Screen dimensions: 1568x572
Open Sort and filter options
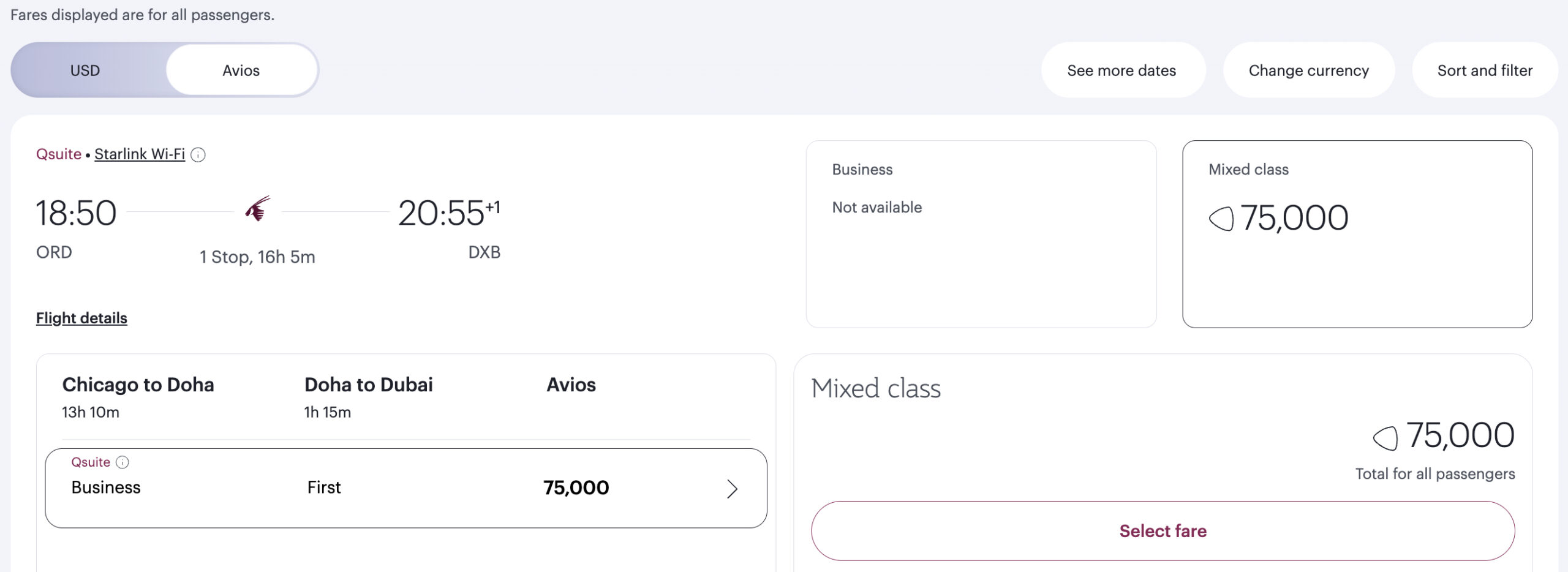point(1485,70)
